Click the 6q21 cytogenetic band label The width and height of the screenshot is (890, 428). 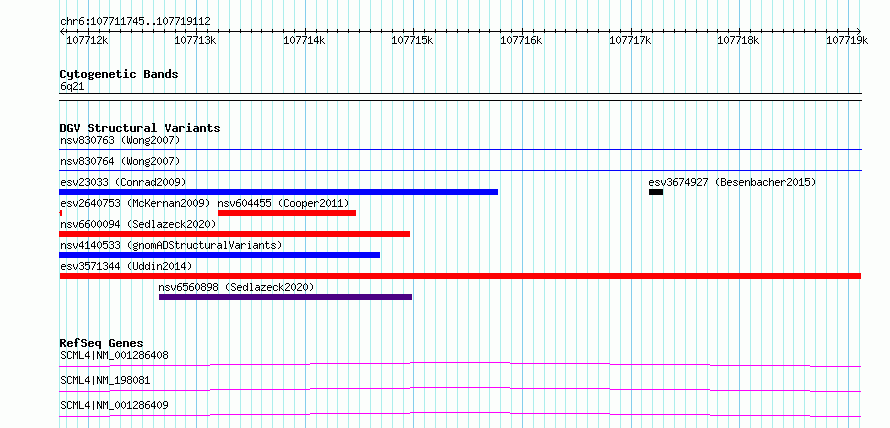pos(73,87)
